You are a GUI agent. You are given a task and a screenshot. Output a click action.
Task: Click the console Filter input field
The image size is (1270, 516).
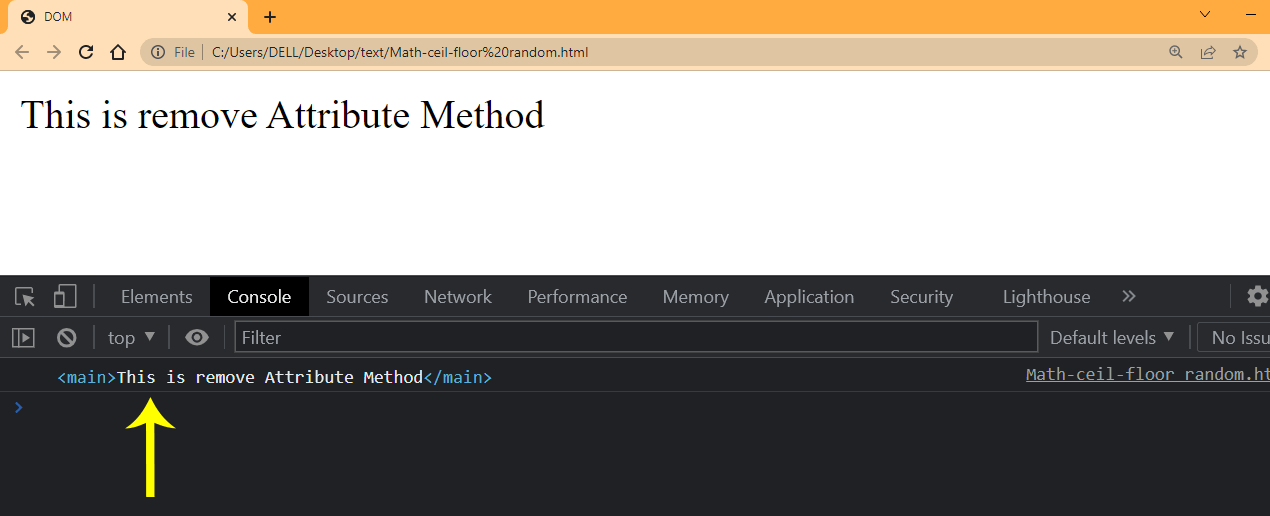point(636,338)
